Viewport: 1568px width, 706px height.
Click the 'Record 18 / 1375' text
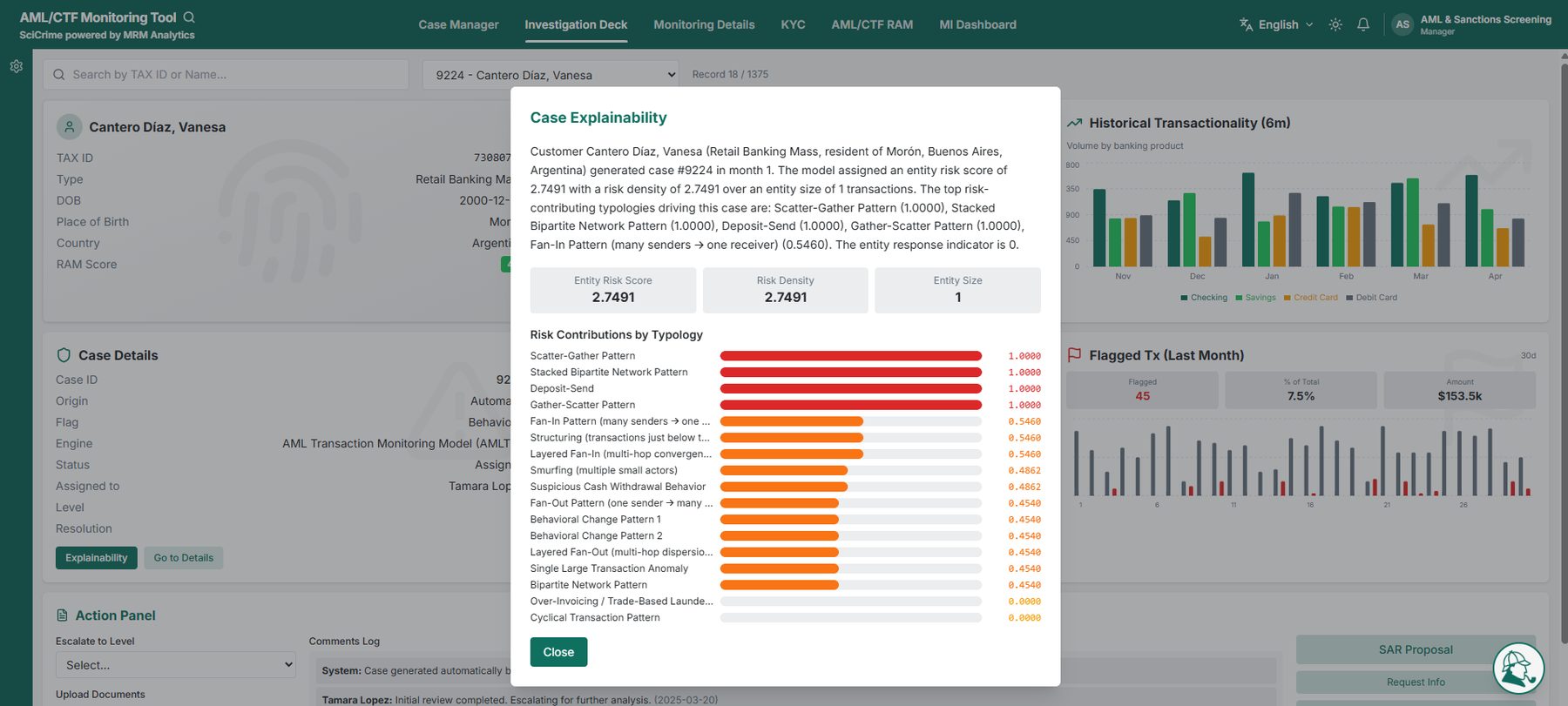(730, 75)
